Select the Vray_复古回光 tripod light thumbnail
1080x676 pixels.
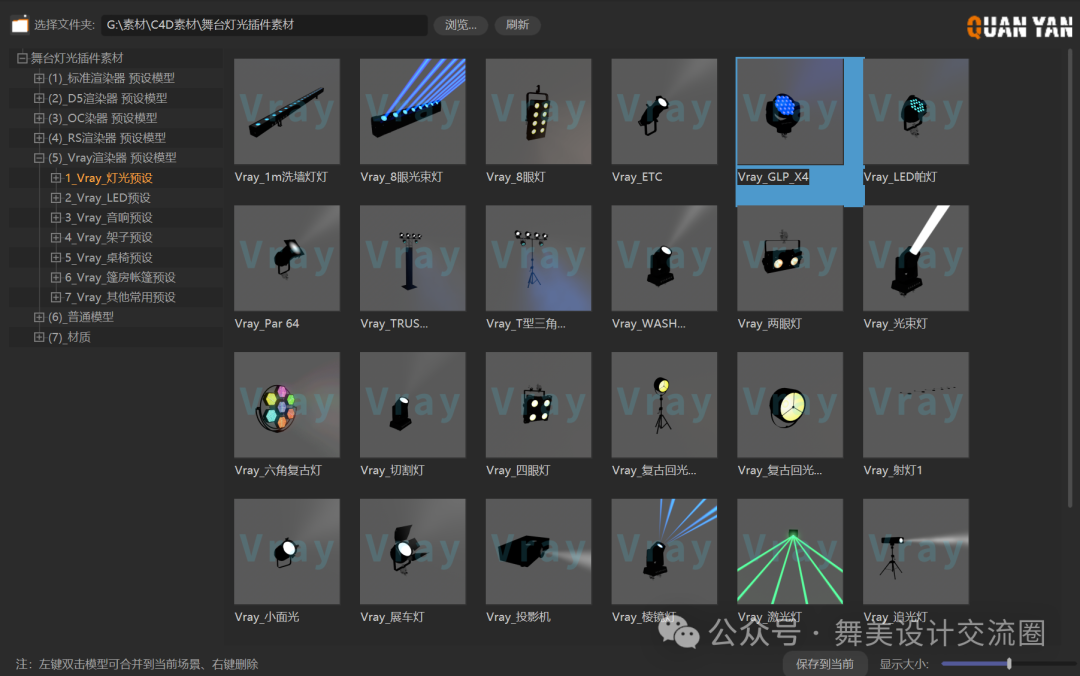pyautogui.click(x=664, y=404)
